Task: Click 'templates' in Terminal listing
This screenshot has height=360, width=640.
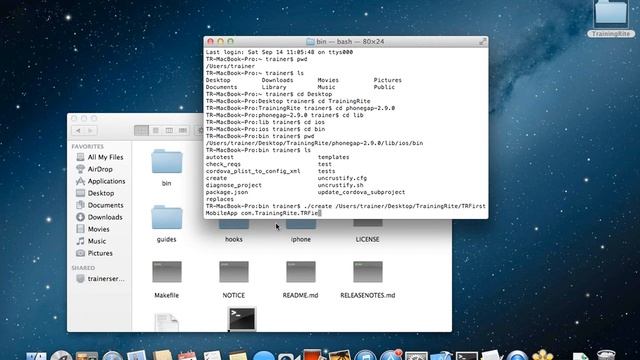Action: pyautogui.click(x=333, y=157)
